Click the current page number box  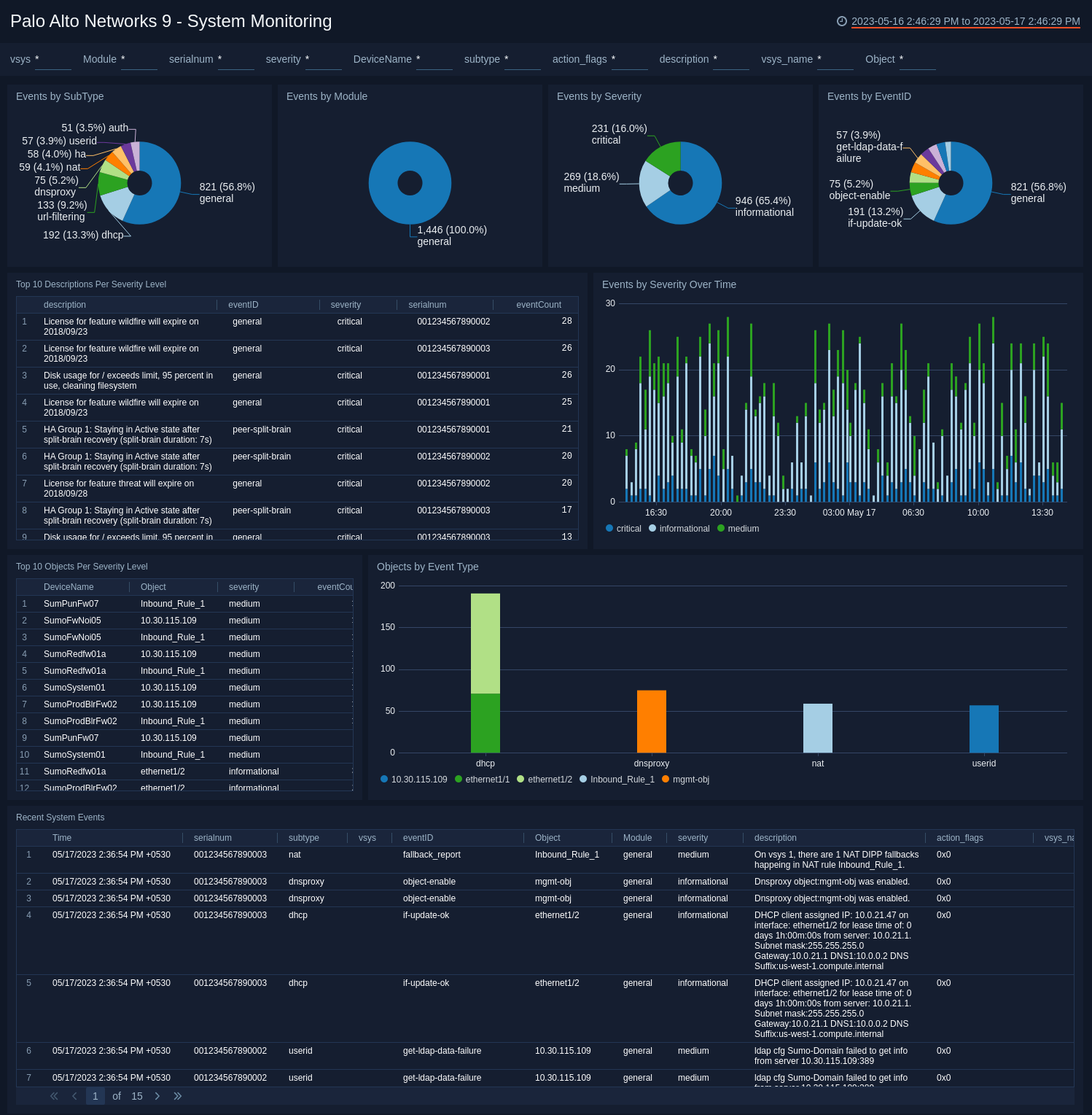point(95,1096)
